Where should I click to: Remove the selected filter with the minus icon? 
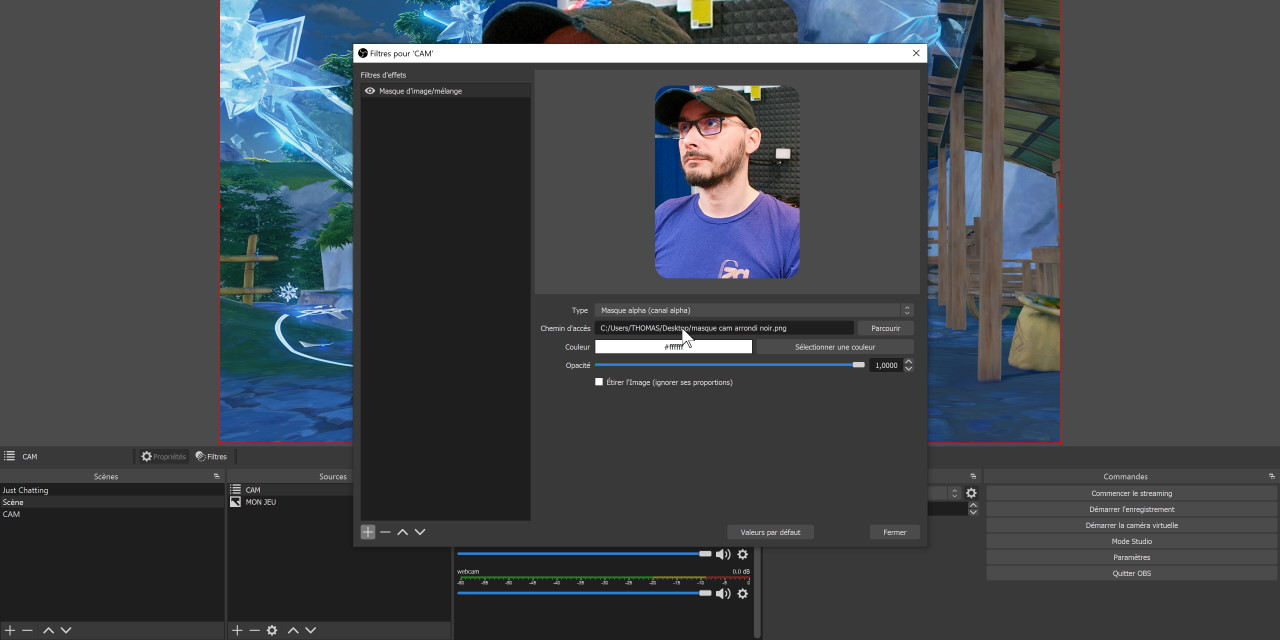(x=385, y=532)
